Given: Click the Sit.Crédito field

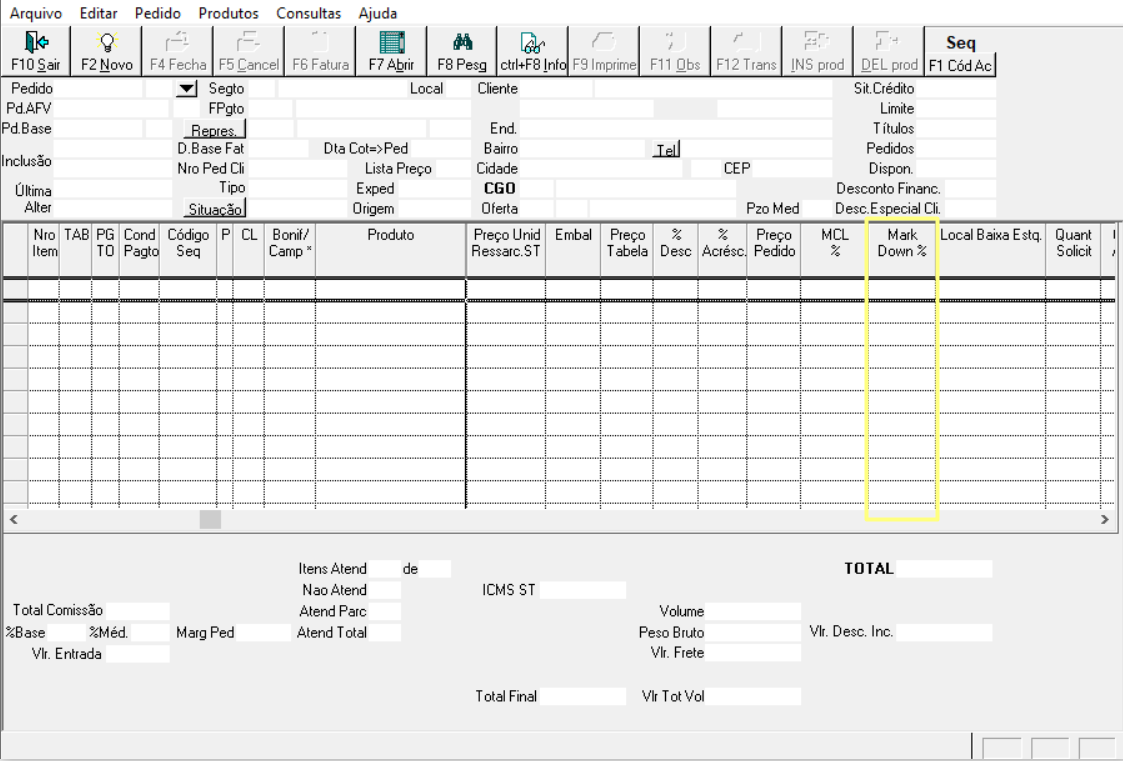Looking at the screenshot, I should click(x=955, y=89).
